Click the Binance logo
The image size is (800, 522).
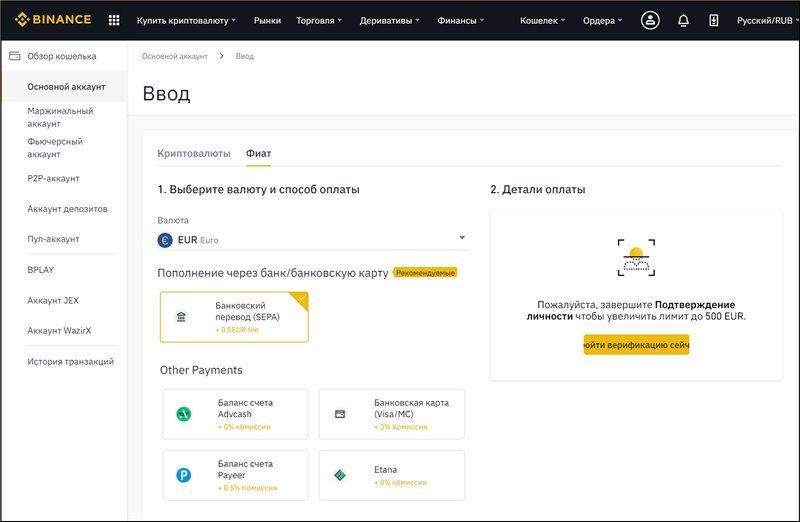[53, 20]
